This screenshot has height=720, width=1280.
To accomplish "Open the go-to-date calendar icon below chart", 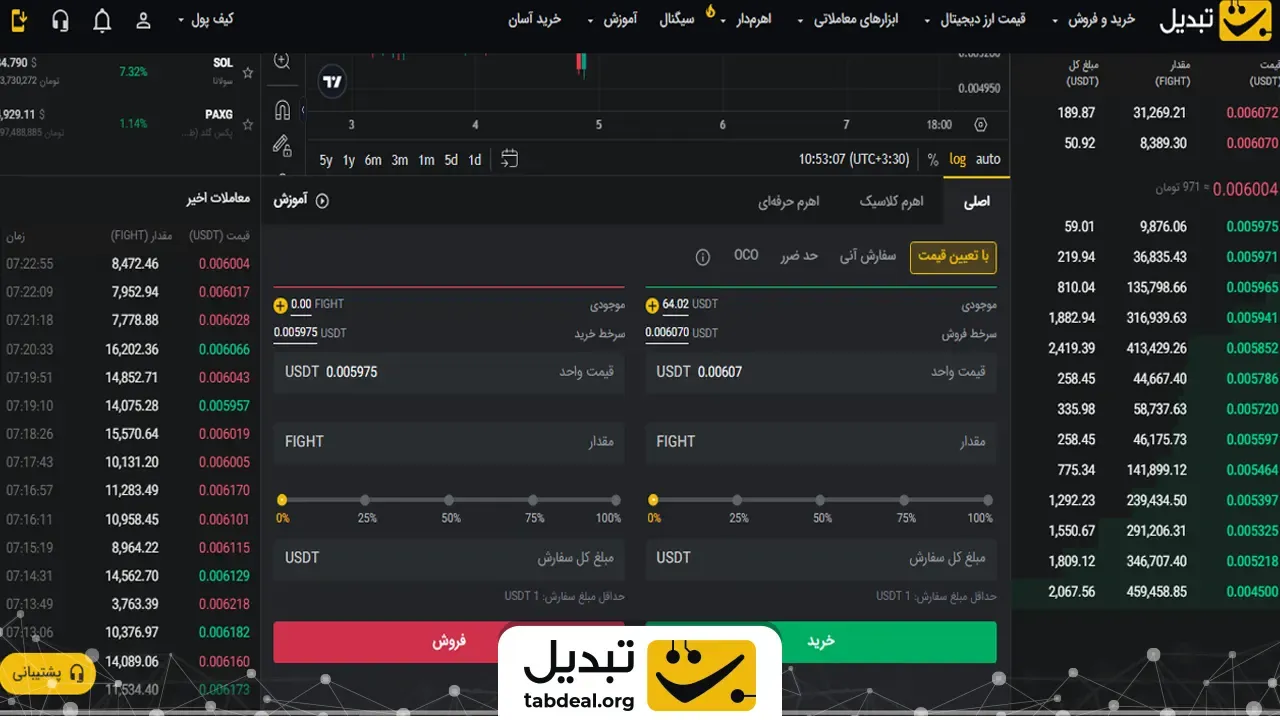I will point(509,158).
